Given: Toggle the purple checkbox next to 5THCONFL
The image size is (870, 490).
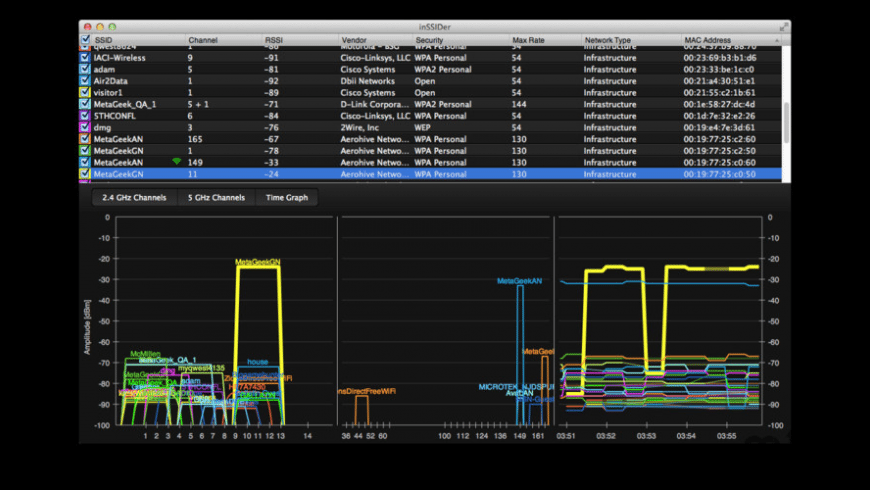Looking at the screenshot, I should [85, 116].
